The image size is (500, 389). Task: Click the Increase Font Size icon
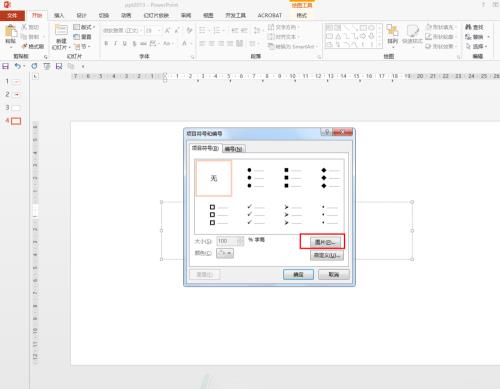pyautogui.click(x=168, y=30)
